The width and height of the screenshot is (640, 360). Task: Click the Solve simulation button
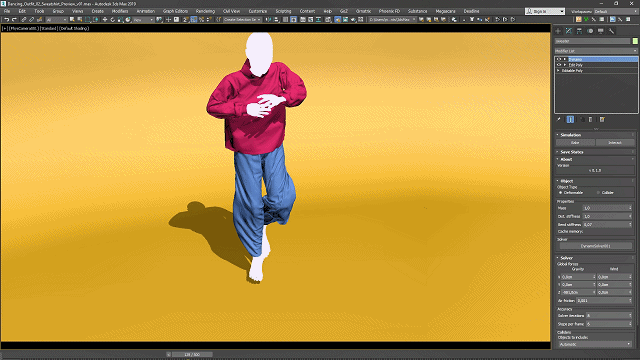tap(575, 142)
